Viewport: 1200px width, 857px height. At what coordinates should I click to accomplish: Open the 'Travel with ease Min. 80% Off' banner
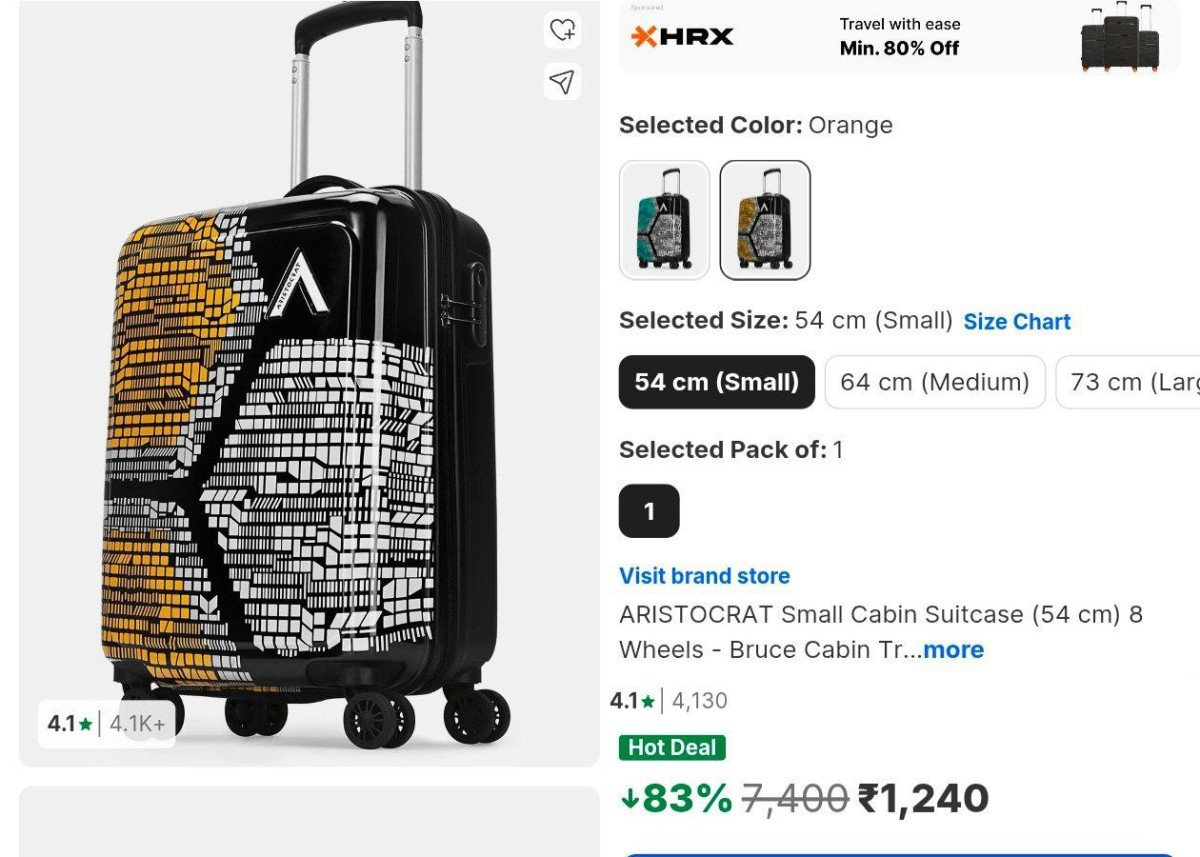click(x=899, y=37)
